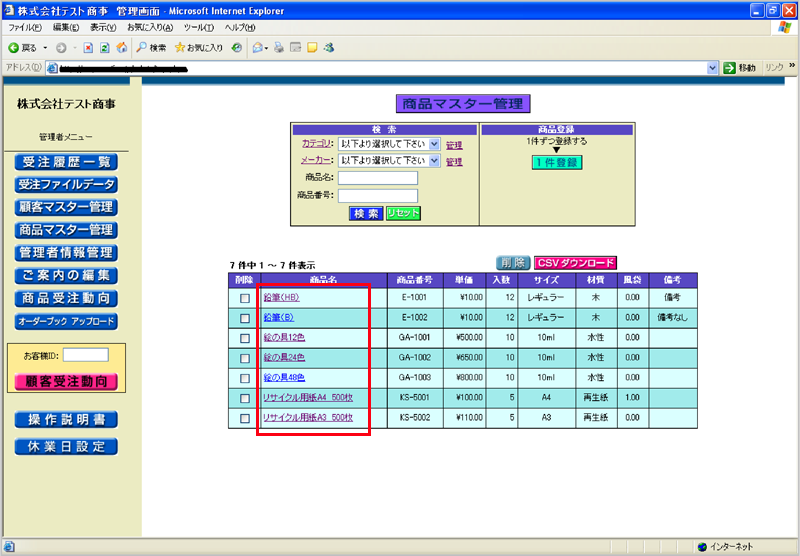Expand the カテゴリ dropdown list

(x=434, y=144)
